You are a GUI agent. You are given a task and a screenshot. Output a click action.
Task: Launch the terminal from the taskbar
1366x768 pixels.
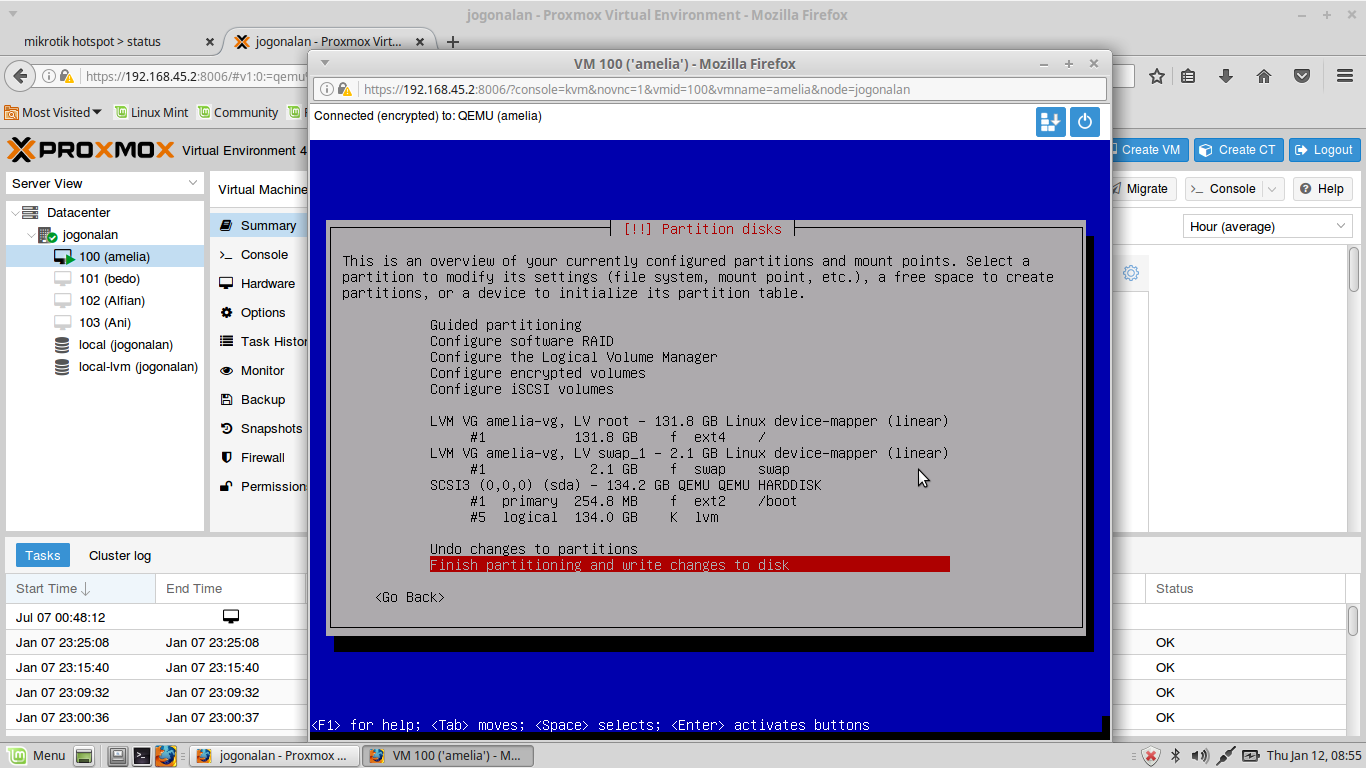point(142,756)
